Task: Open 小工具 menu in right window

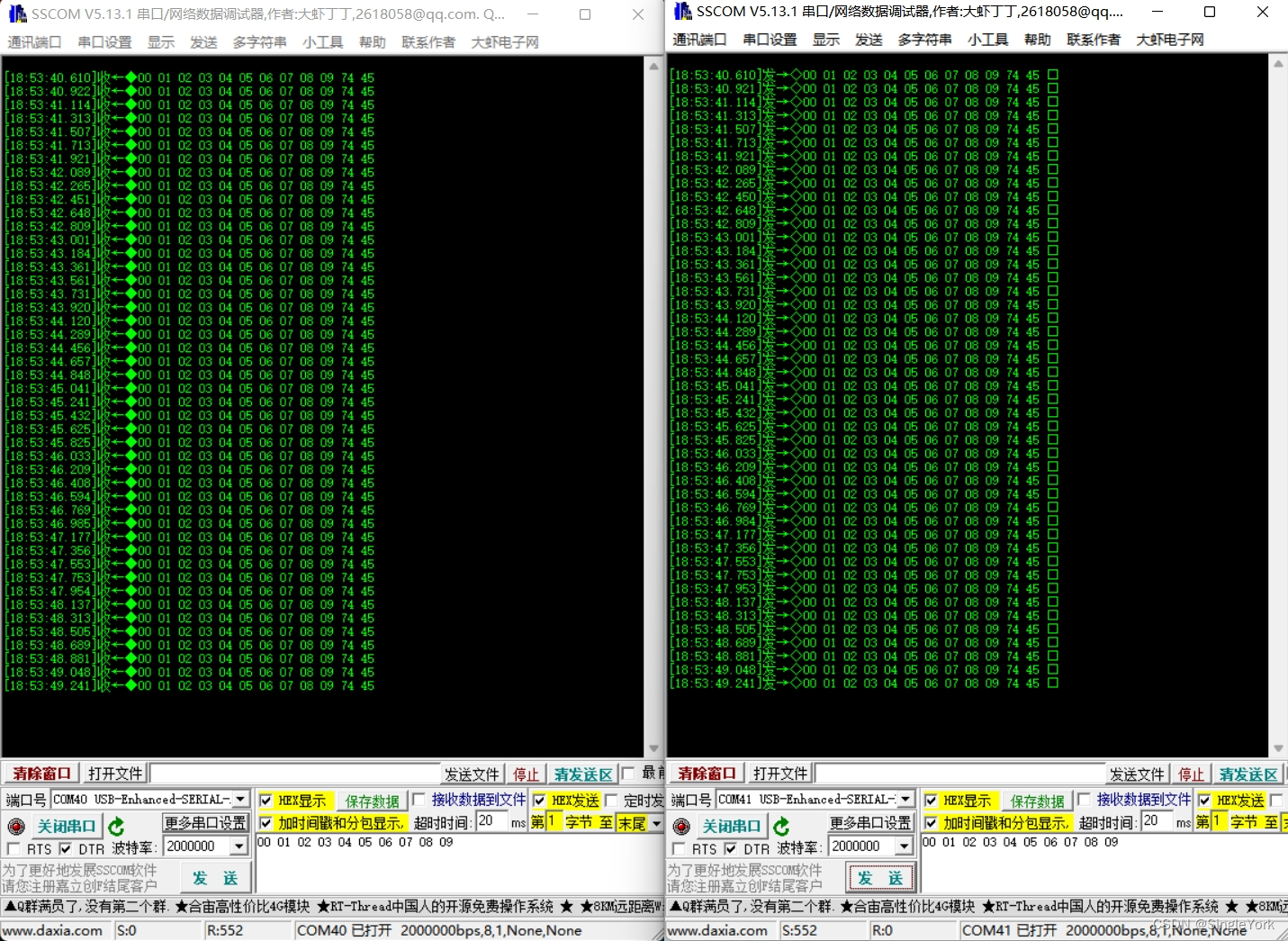Action: click(987, 40)
